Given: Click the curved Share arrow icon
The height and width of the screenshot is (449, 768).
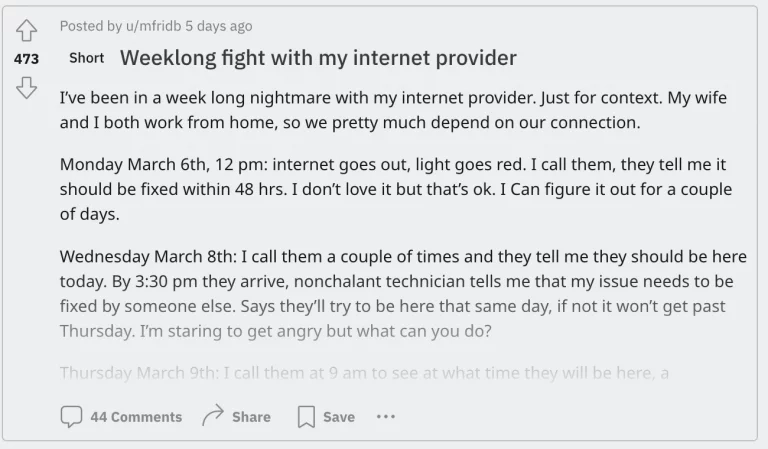Looking at the screenshot, I should 213,416.
